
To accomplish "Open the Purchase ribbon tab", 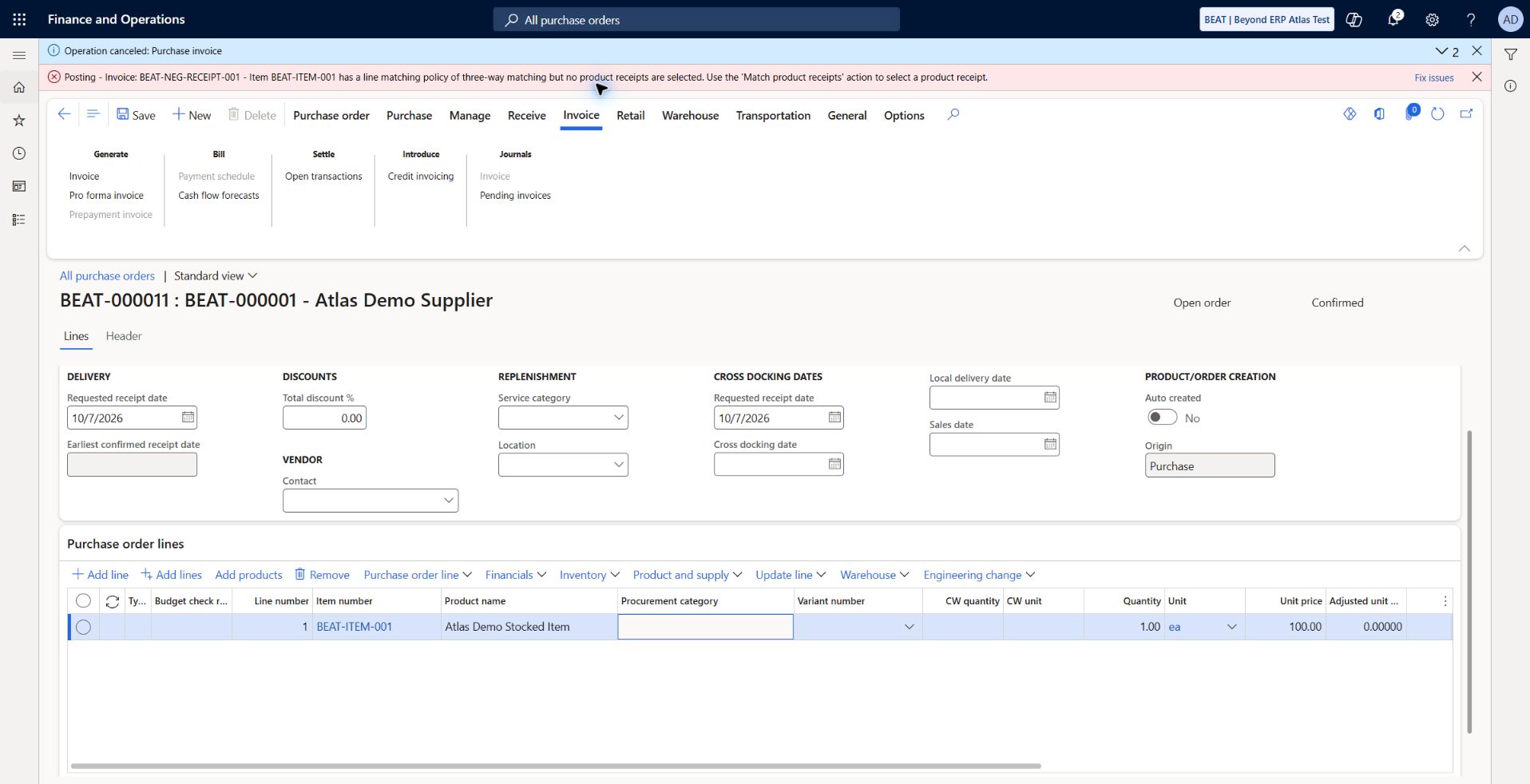I will pyautogui.click(x=409, y=115).
